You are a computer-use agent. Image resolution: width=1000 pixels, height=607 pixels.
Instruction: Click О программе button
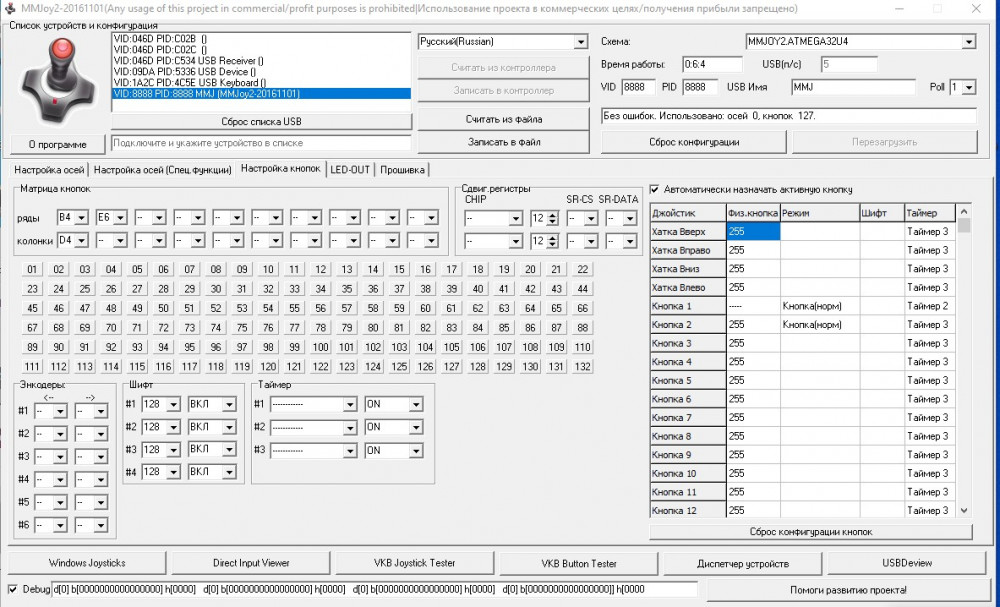56,143
